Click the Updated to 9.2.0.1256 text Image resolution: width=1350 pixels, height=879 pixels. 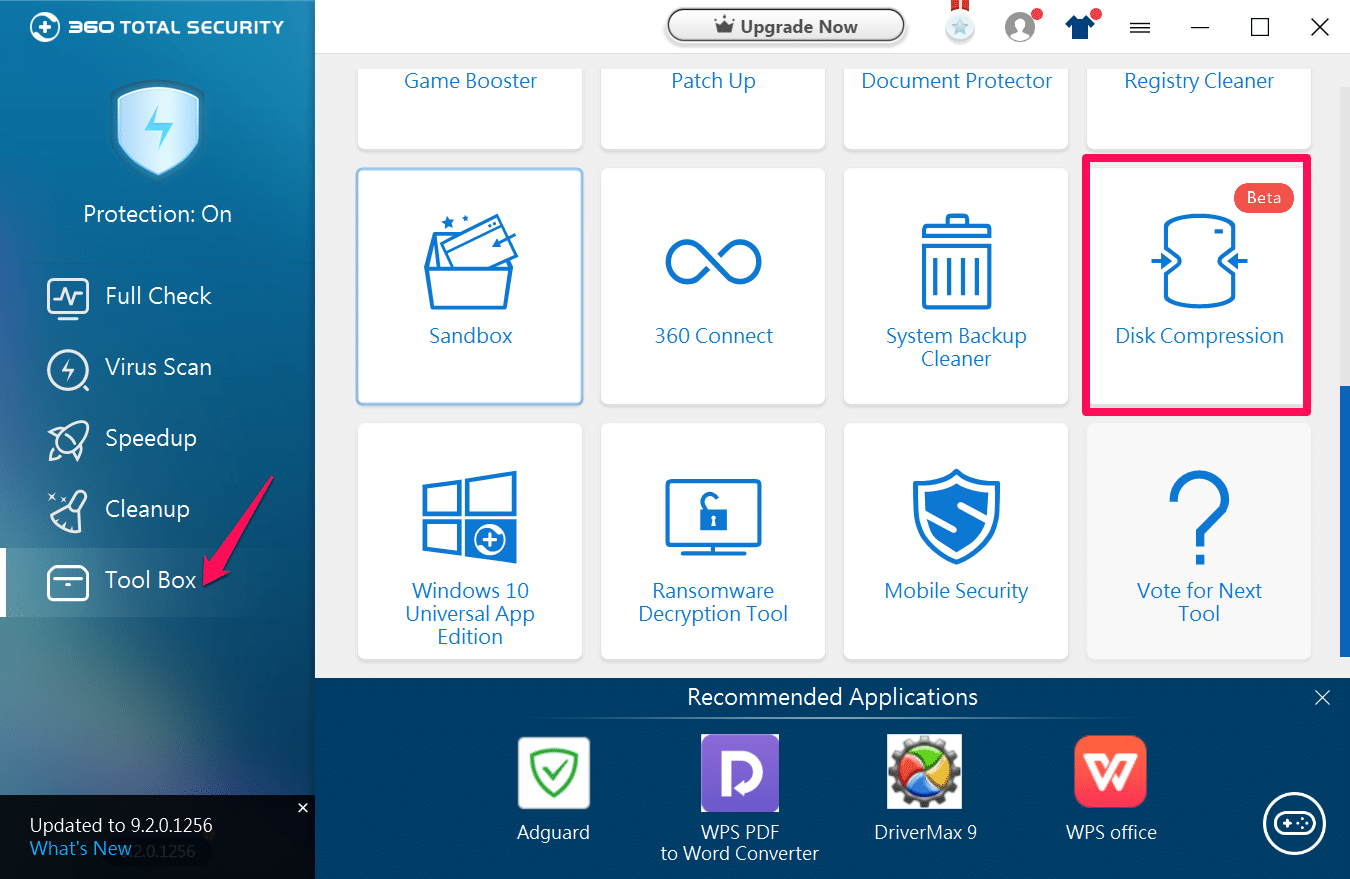point(121,826)
